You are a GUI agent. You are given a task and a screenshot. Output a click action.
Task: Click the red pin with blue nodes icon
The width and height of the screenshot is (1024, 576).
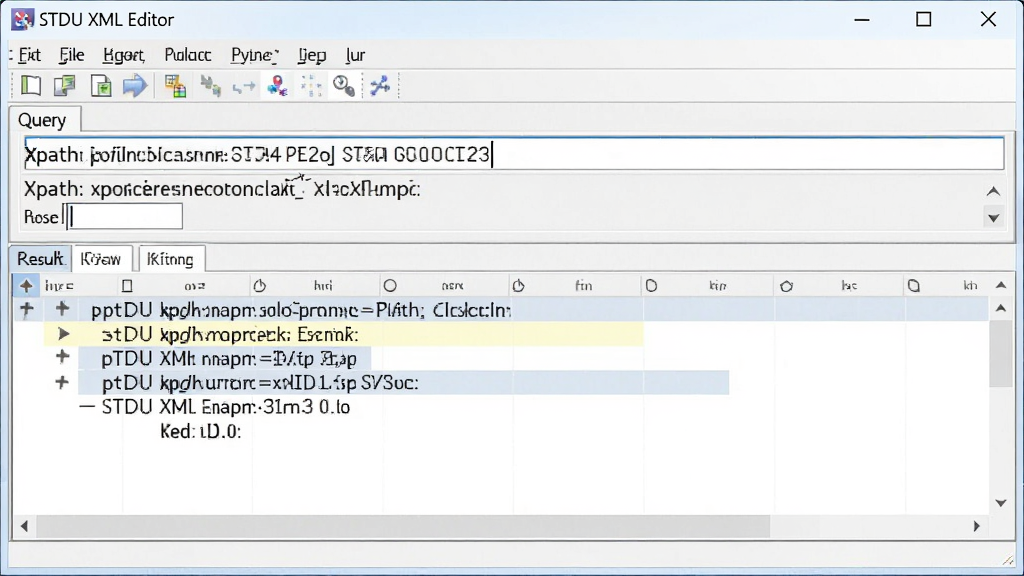(277, 86)
